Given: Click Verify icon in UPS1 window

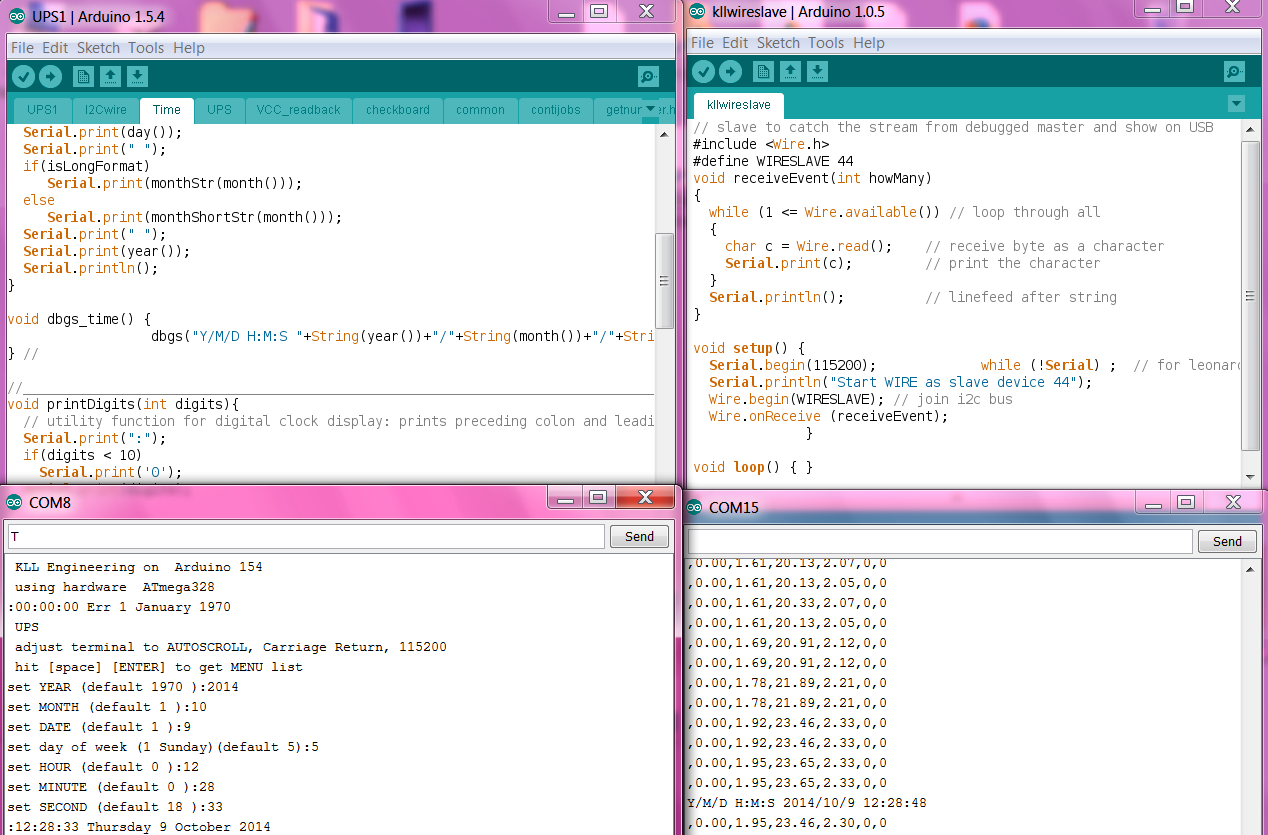Looking at the screenshot, I should (x=23, y=77).
